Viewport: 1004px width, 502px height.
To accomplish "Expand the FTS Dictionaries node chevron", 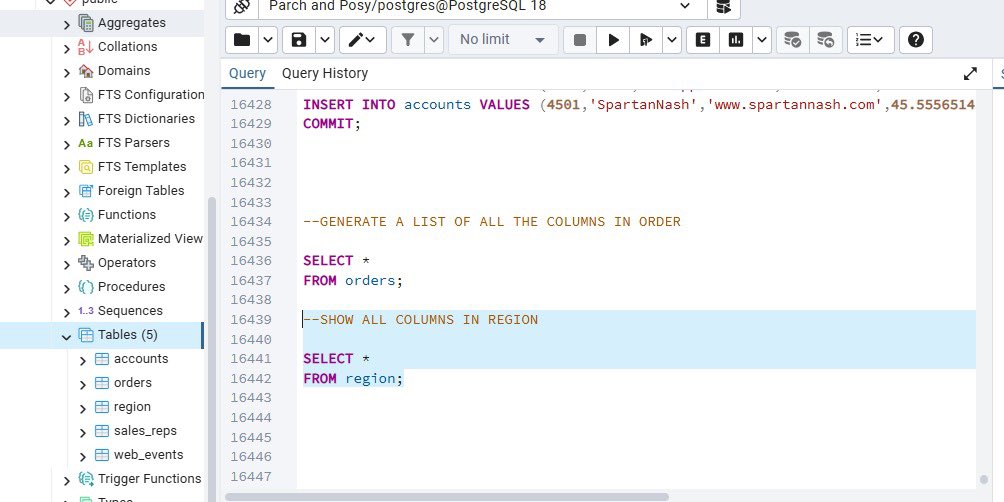I will click(67, 120).
